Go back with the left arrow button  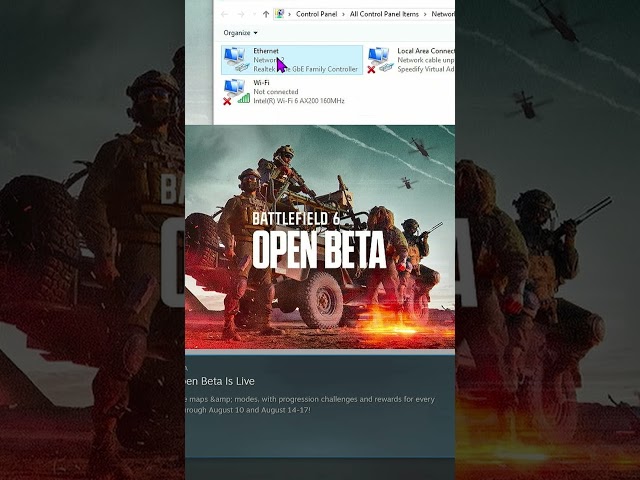[x=224, y=14]
